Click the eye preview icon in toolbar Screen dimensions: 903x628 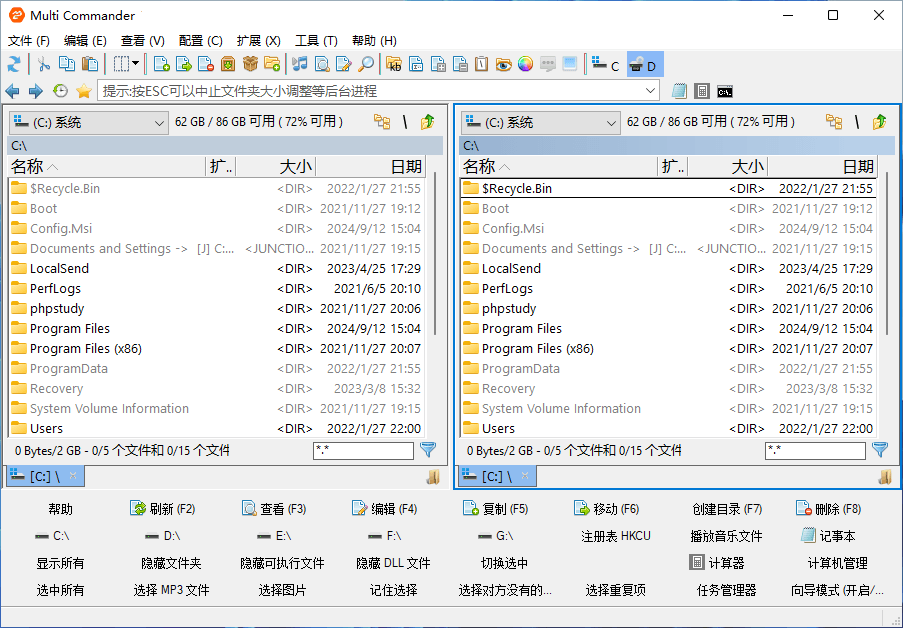503,64
